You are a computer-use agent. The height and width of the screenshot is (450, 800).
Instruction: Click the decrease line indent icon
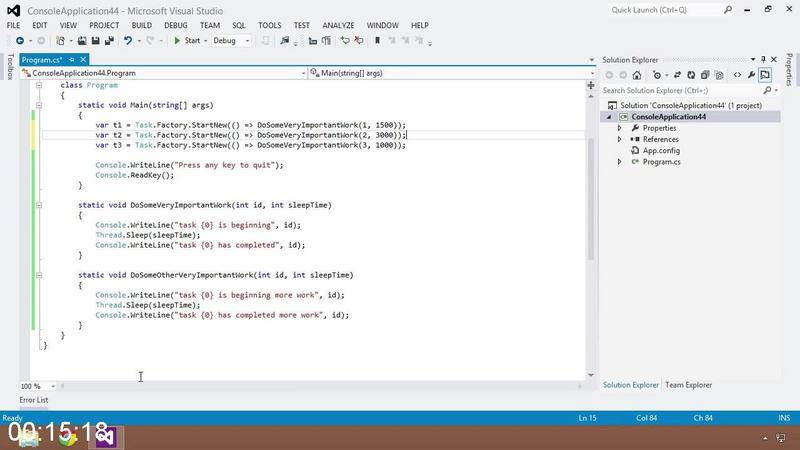[x=313, y=41]
